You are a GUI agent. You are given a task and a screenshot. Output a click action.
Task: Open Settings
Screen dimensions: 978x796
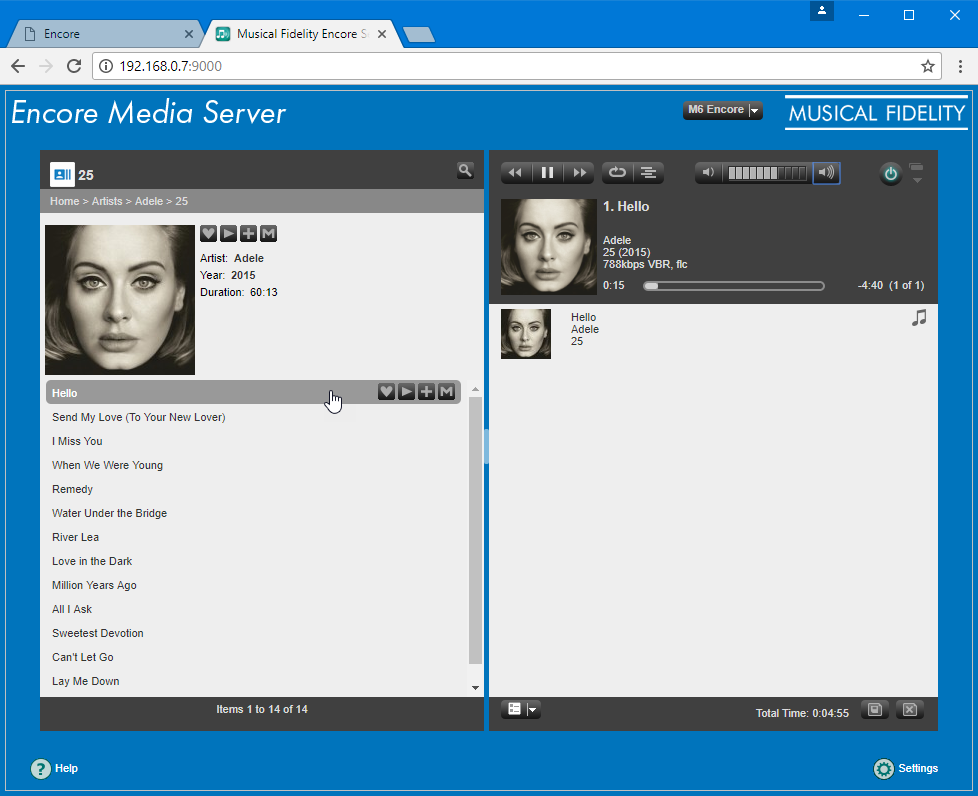[x=906, y=769]
